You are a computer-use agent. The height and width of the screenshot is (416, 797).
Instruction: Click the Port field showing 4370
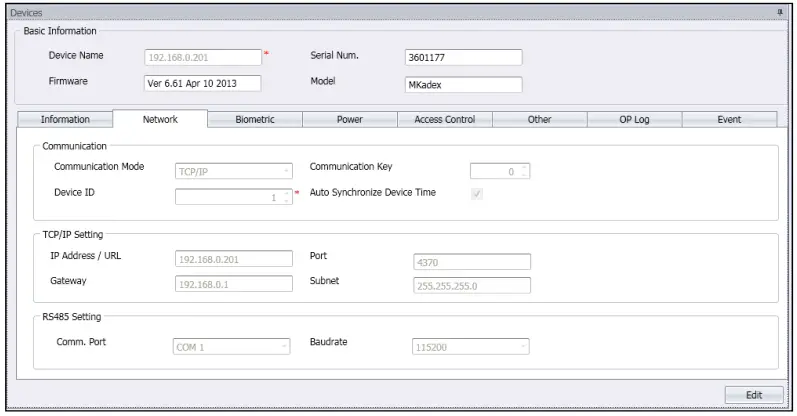tap(472, 262)
